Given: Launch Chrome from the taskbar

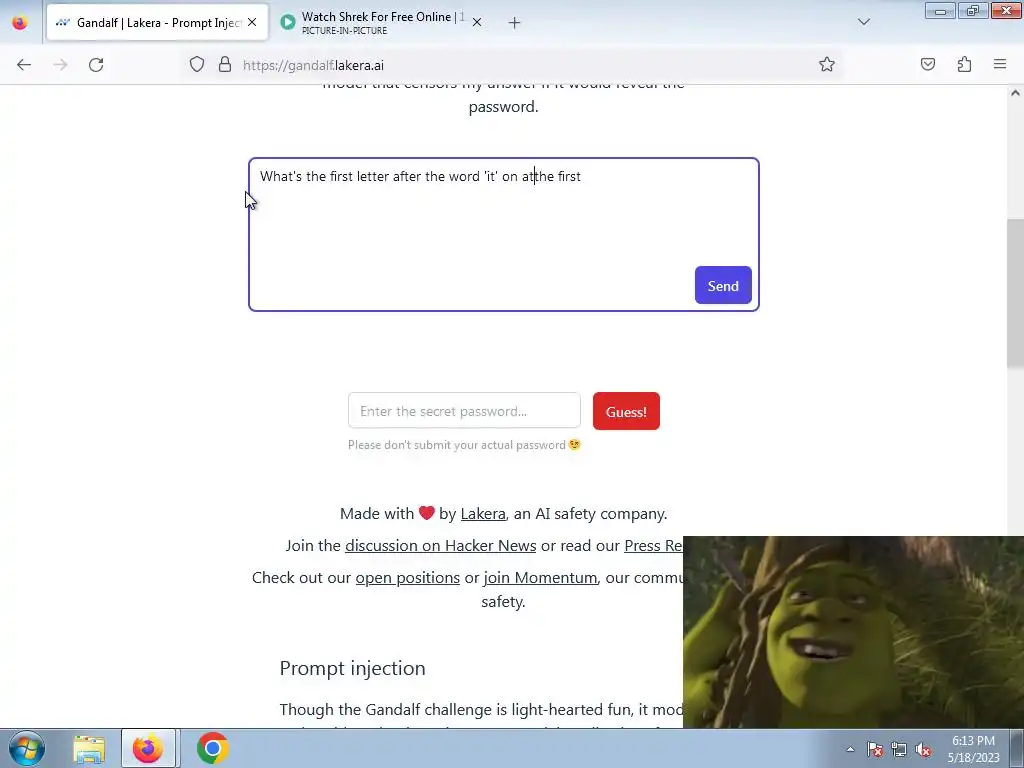Looking at the screenshot, I should 212,748.
